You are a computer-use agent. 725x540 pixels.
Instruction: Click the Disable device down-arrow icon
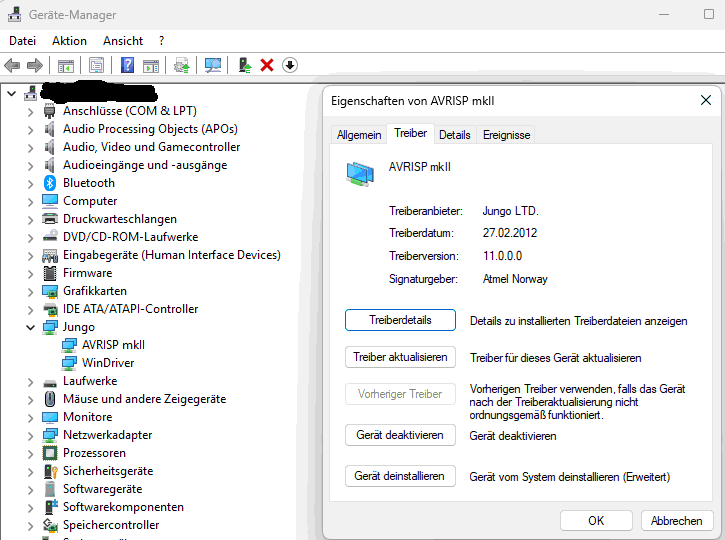point(290,65)
